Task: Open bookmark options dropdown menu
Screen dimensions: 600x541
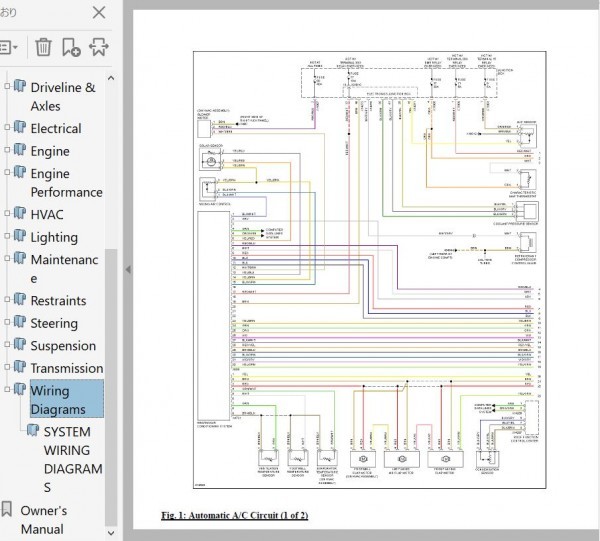Action: [x=8, y=47]
